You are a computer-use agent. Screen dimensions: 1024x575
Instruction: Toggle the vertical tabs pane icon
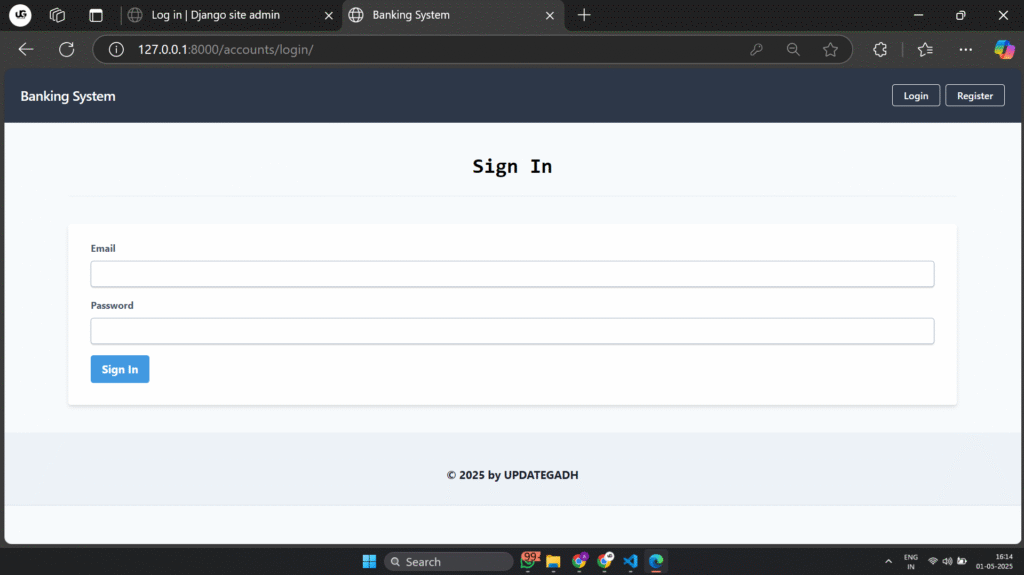point(96,15)
